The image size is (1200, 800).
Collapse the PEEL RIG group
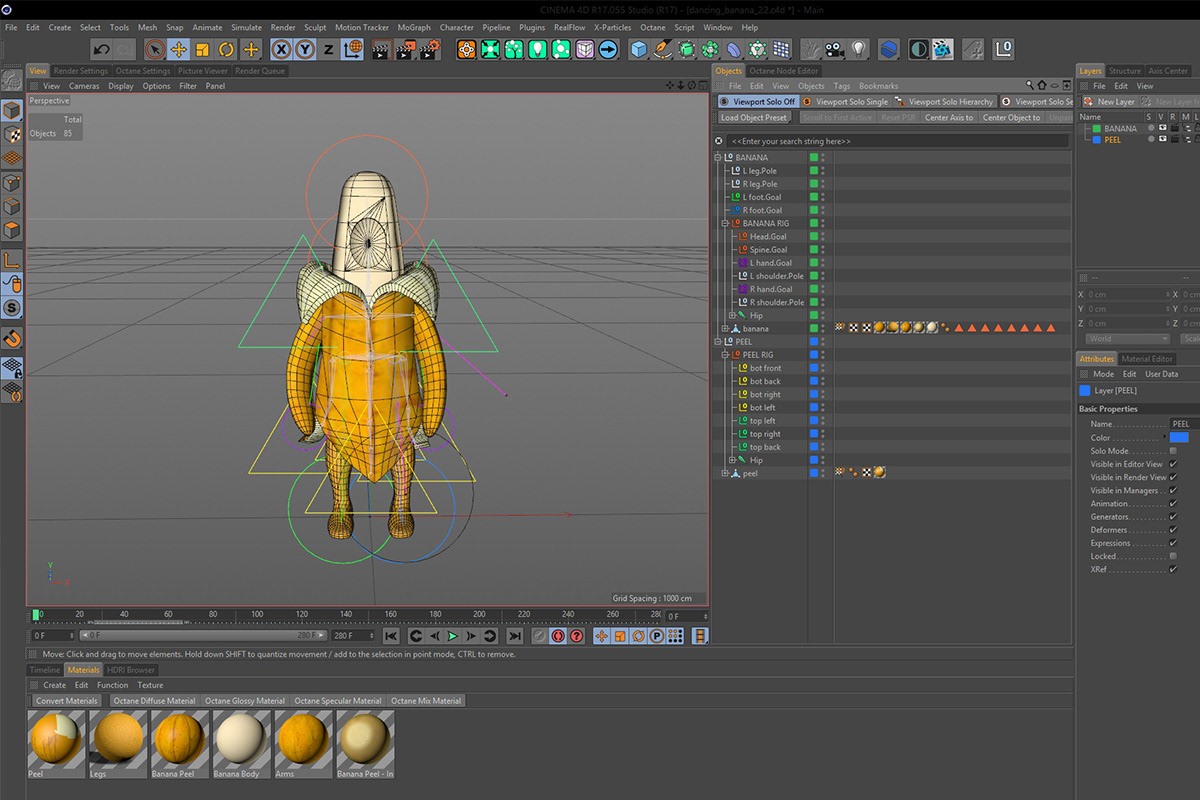click(x=725, y=355)
